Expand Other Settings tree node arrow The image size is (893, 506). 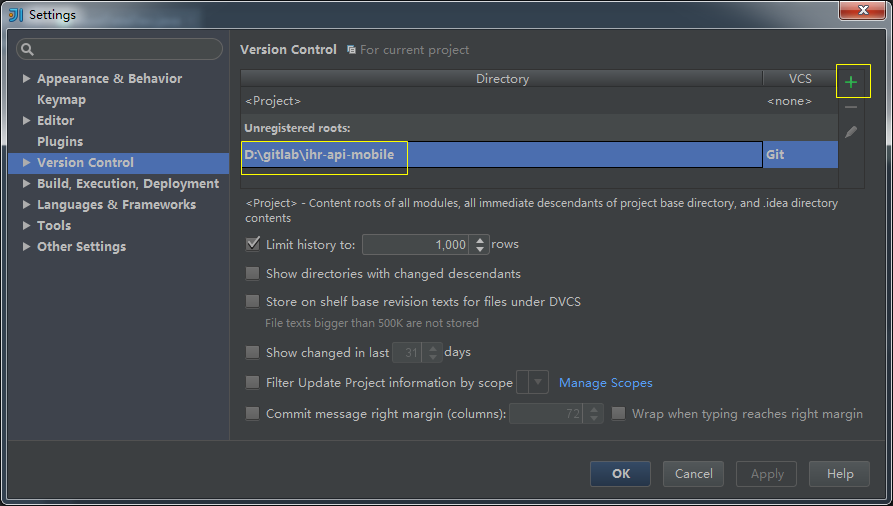point(26,246)
